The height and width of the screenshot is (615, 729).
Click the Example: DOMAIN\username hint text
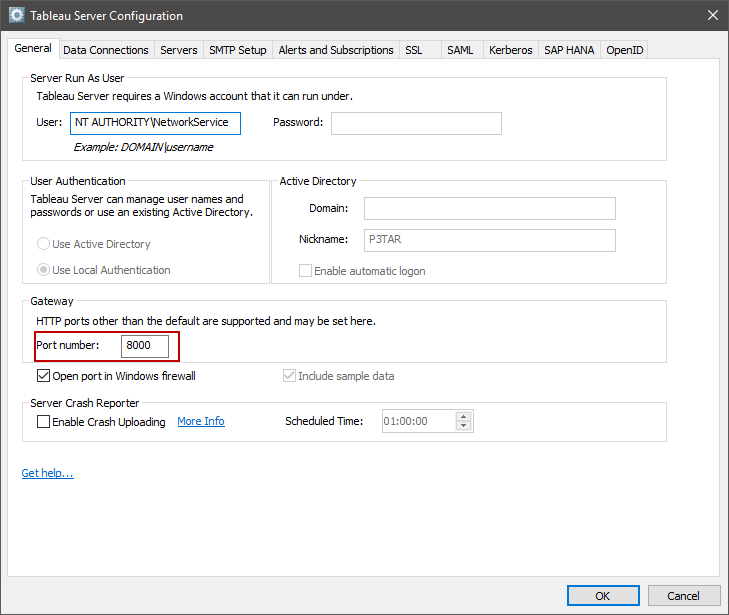143,147
